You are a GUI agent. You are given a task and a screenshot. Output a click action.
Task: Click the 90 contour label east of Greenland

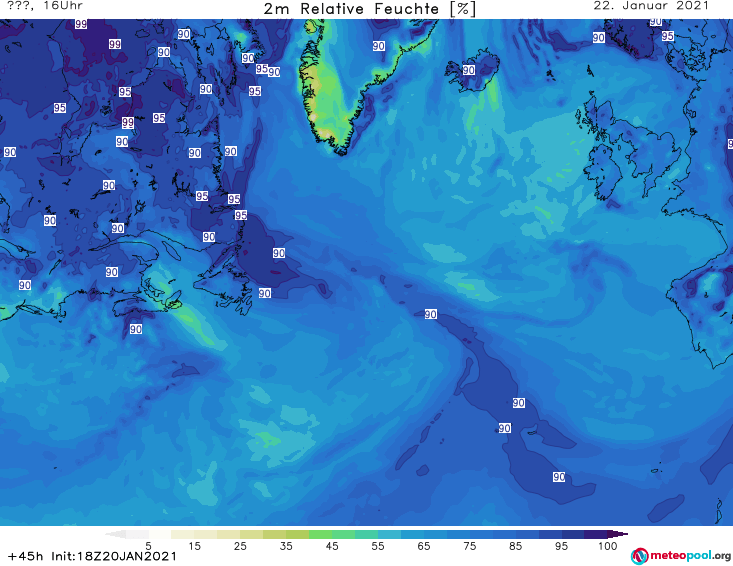coord(379,46)
